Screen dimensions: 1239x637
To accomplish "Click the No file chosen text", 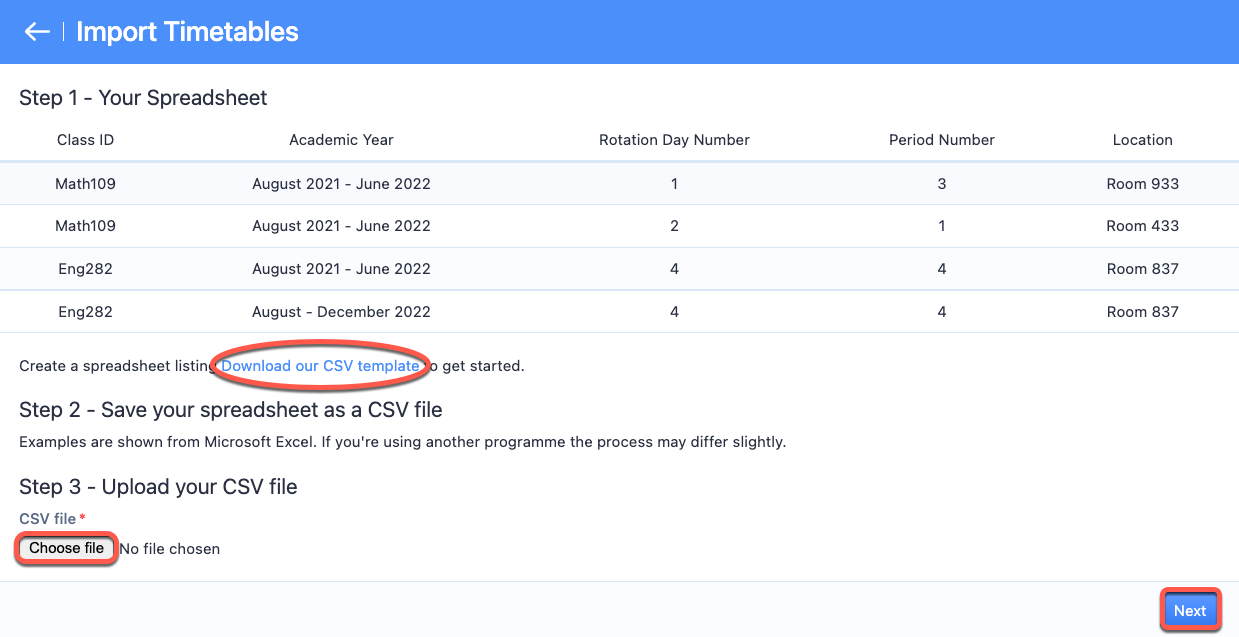I will [169, 549].
